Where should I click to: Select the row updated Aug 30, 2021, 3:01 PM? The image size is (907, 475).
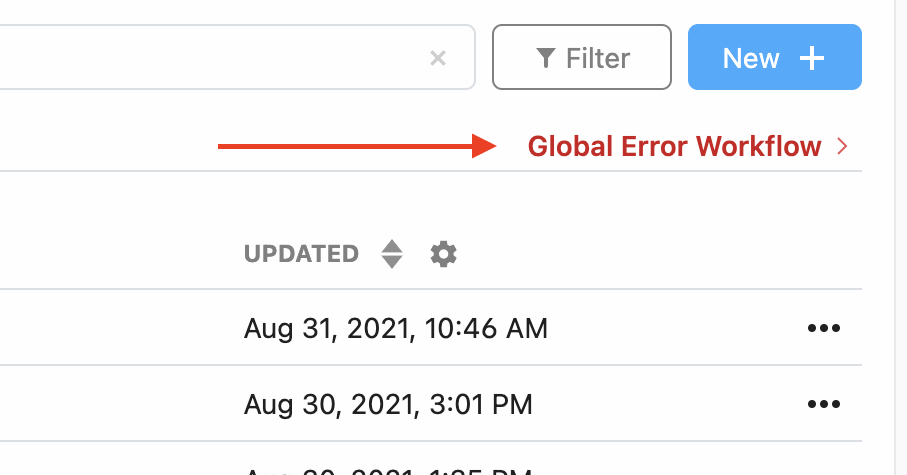388,404
